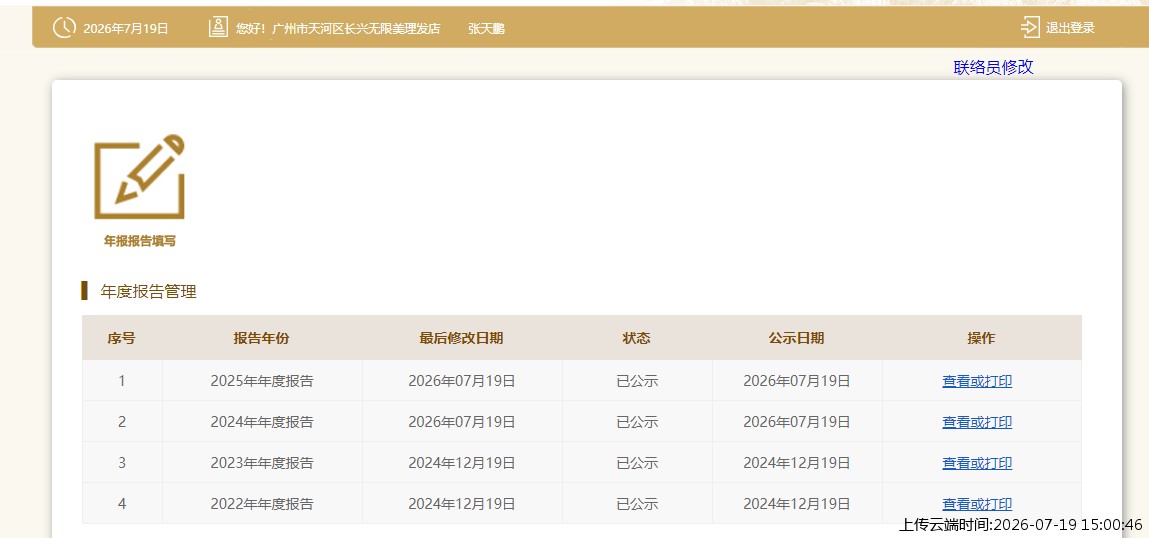
Task: Click the 报告年份 column header
Action: click(262, 338)
